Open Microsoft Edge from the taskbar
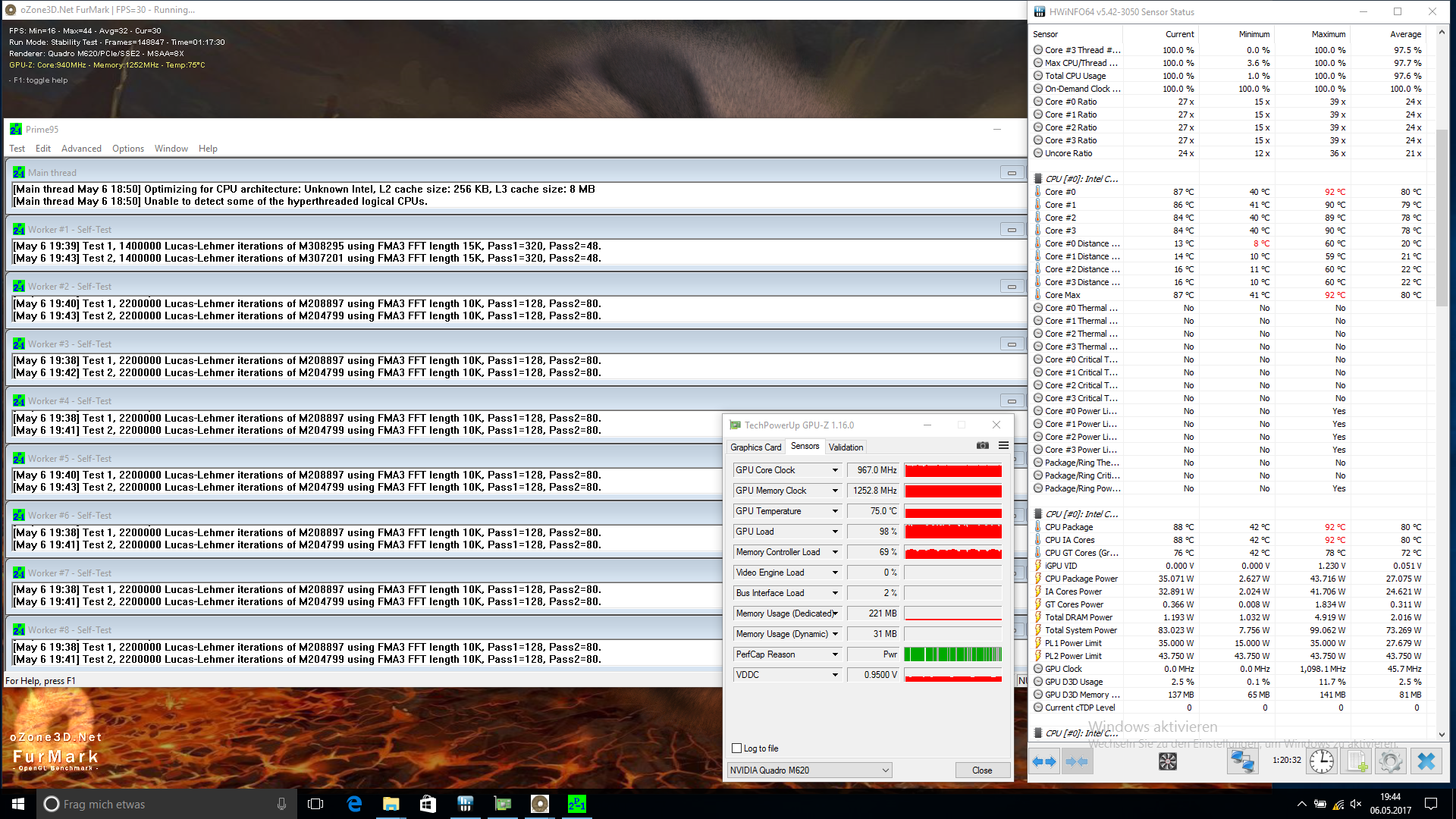The height and width of the screenshot is (819, 1456). pyautogui.click(x=354, y=804)
